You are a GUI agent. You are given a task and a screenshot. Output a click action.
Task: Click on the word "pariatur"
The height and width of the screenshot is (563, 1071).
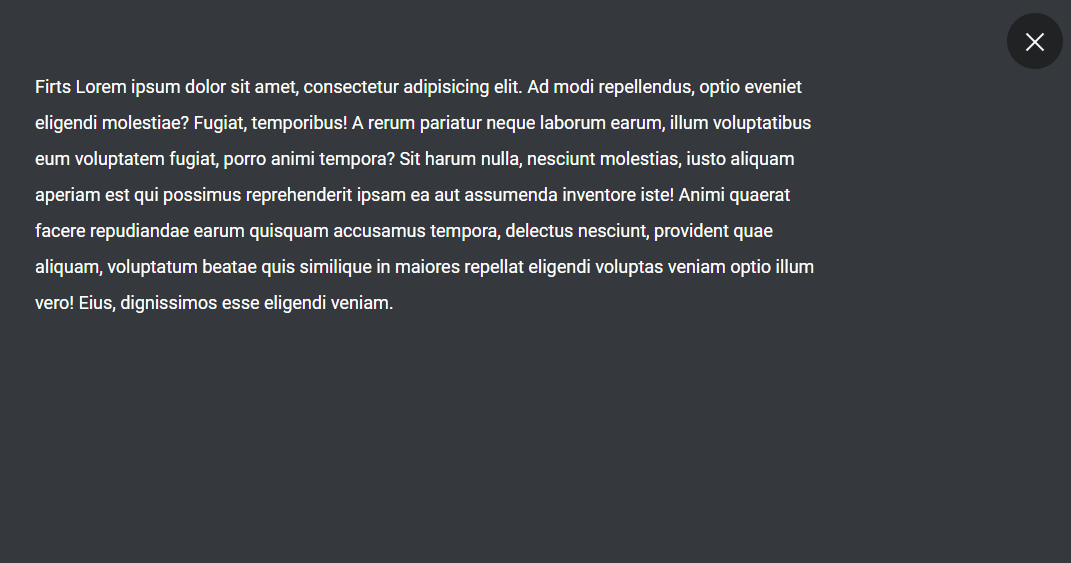click(450, 124)
